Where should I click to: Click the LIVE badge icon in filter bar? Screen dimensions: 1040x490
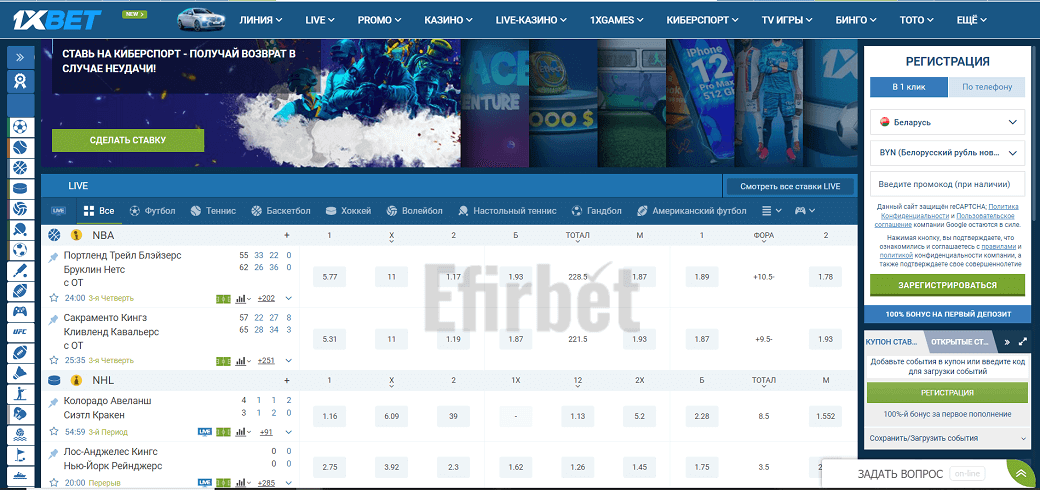pyautogui.click(x=58, y=211)
